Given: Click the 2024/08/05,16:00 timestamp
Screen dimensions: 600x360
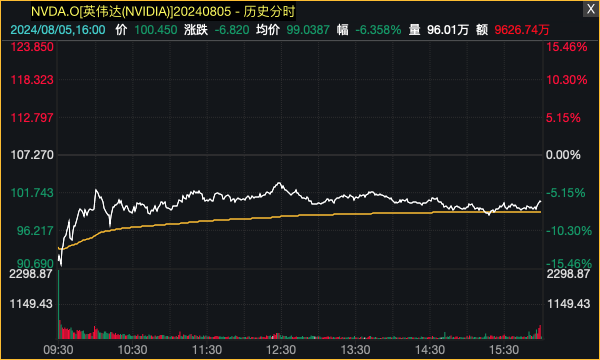Looking at the screenshot, I should coord(58,30).
